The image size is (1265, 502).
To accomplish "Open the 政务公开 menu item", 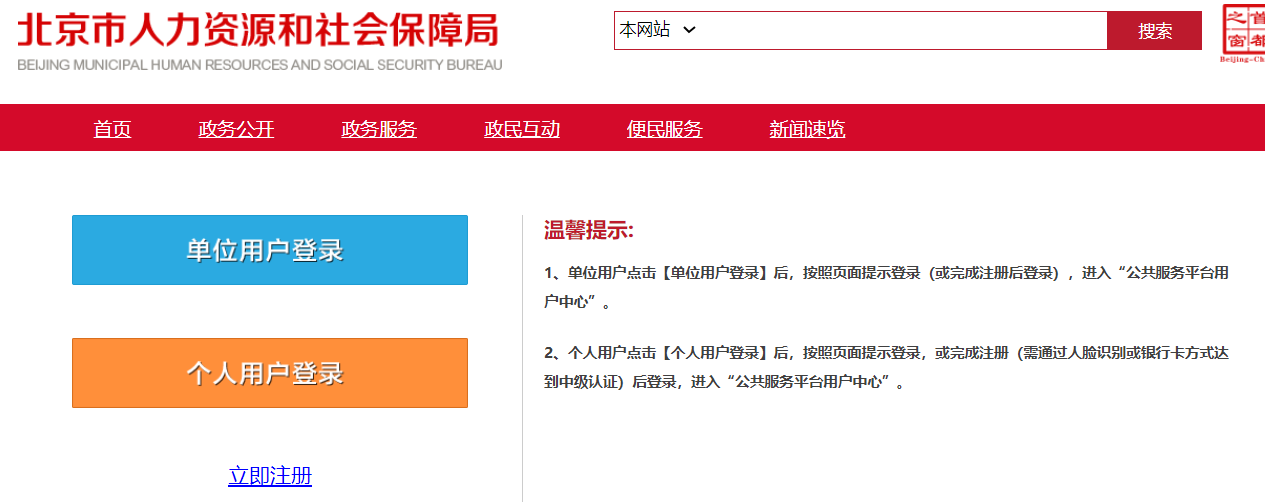I will tap(236, 129).
